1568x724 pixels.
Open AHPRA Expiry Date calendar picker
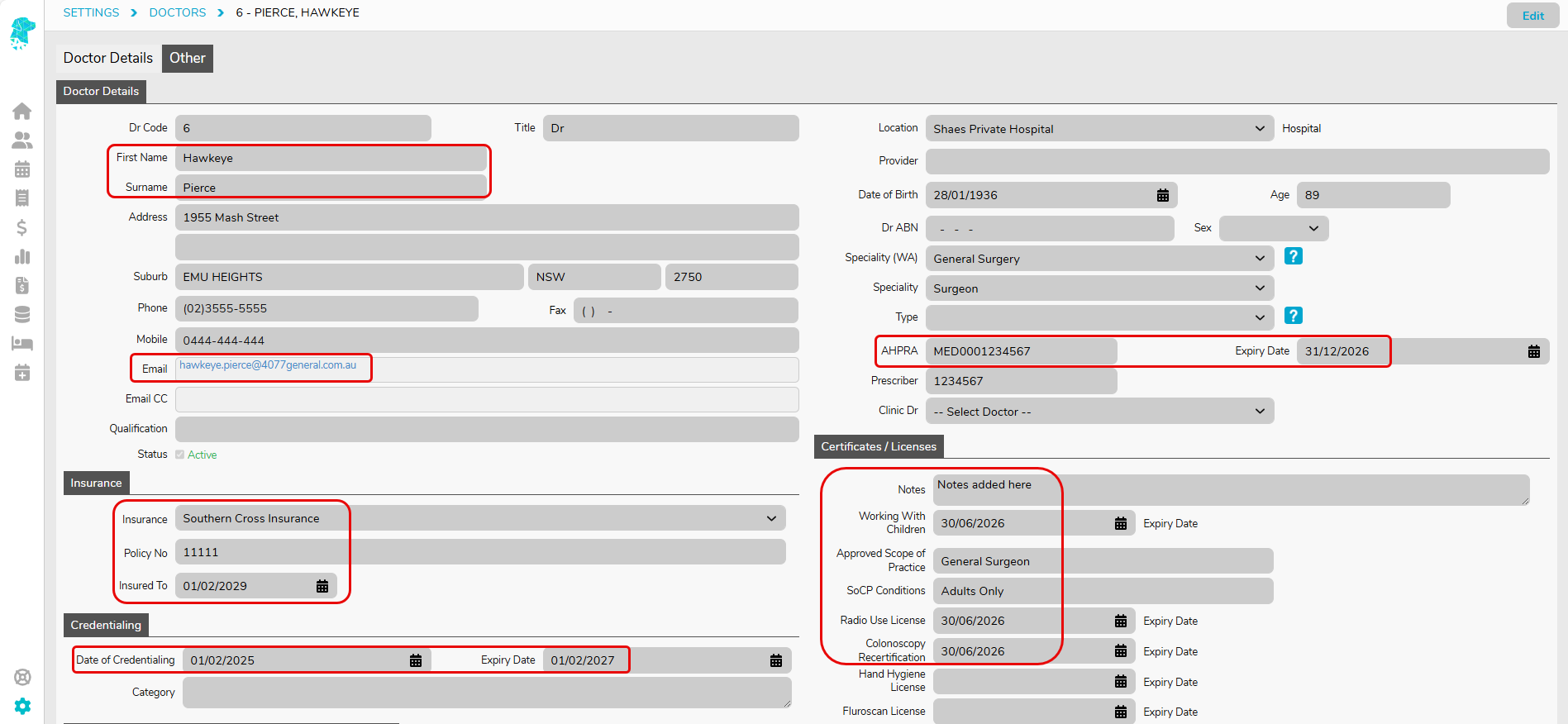coord(1533,352)
